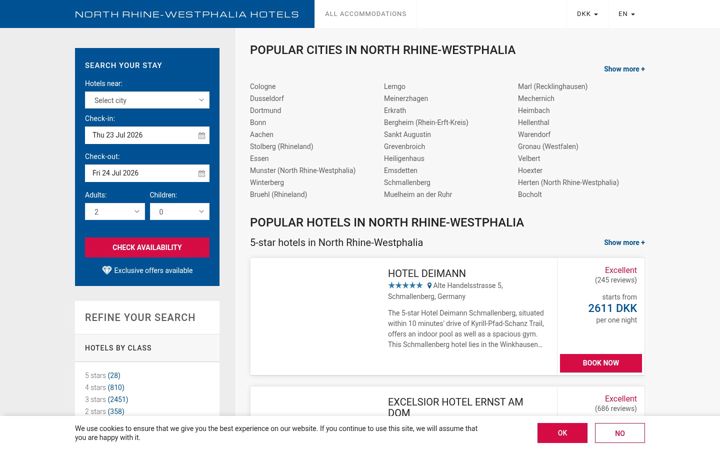
Task: Click the check-in date field
Action: click(147, 135)
